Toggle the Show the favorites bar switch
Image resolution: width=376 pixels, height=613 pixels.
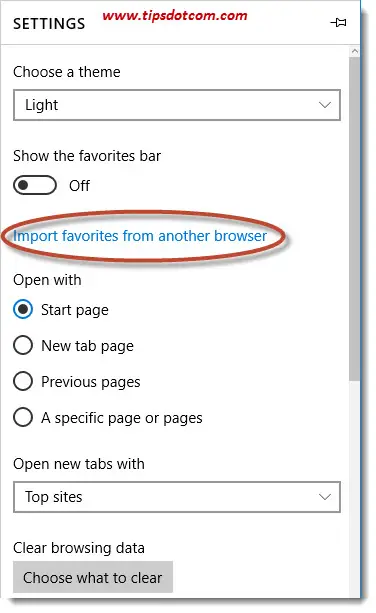tap(35, 185)
